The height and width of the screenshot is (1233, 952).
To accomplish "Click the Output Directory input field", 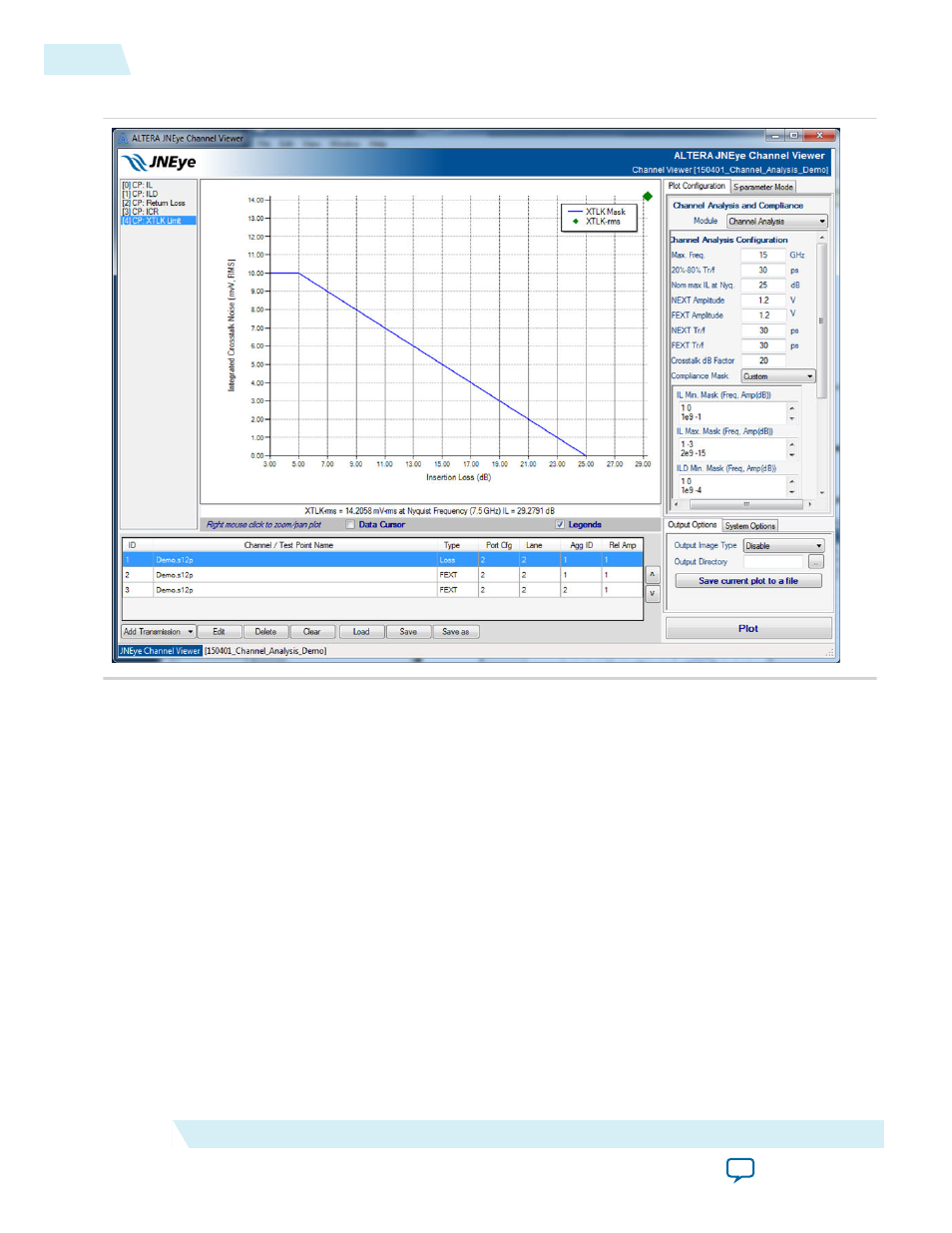I will [773, 562].
